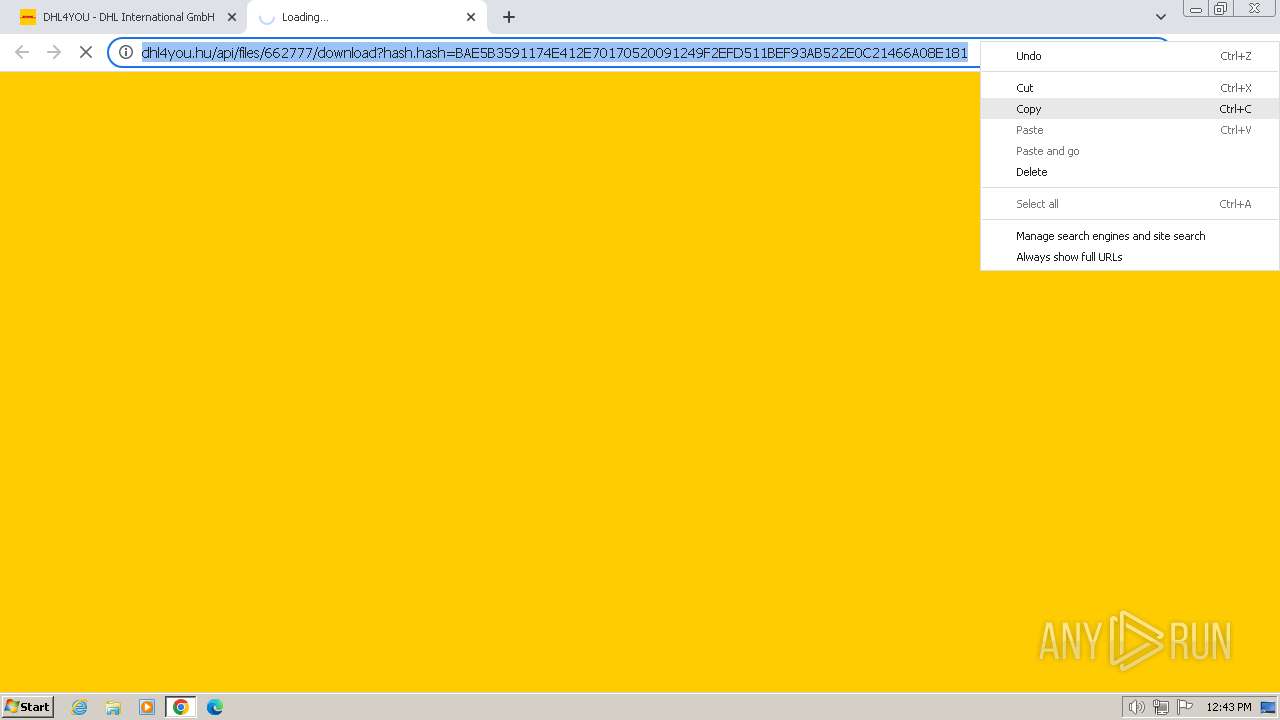Close the Loading tab
The width and height of the screenshot is (1280, 720).
click(x=471, y=17)
